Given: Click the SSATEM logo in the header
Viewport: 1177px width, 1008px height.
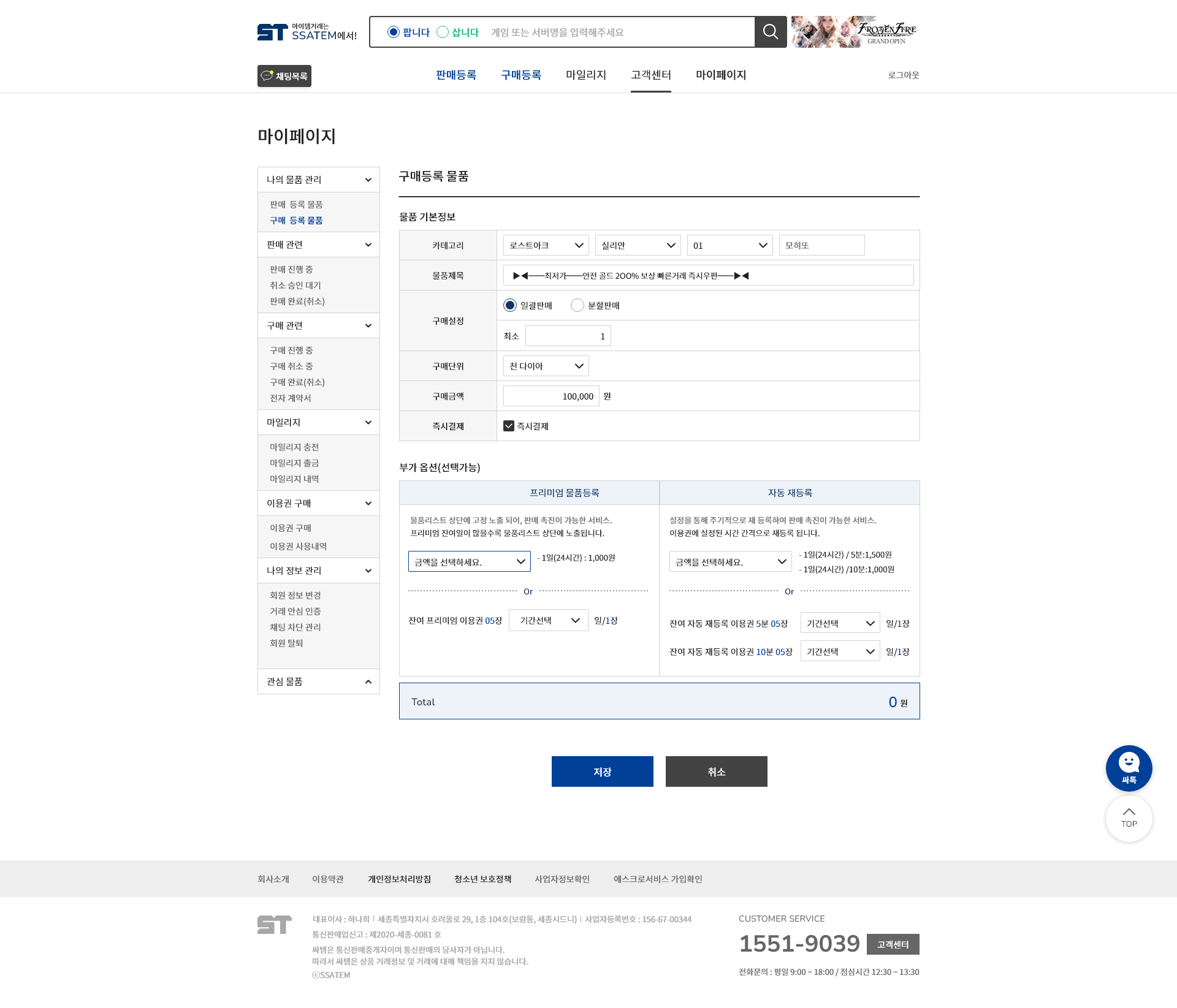Looking at the screenshot, I should pyautogui.click(x=307, y=32).
